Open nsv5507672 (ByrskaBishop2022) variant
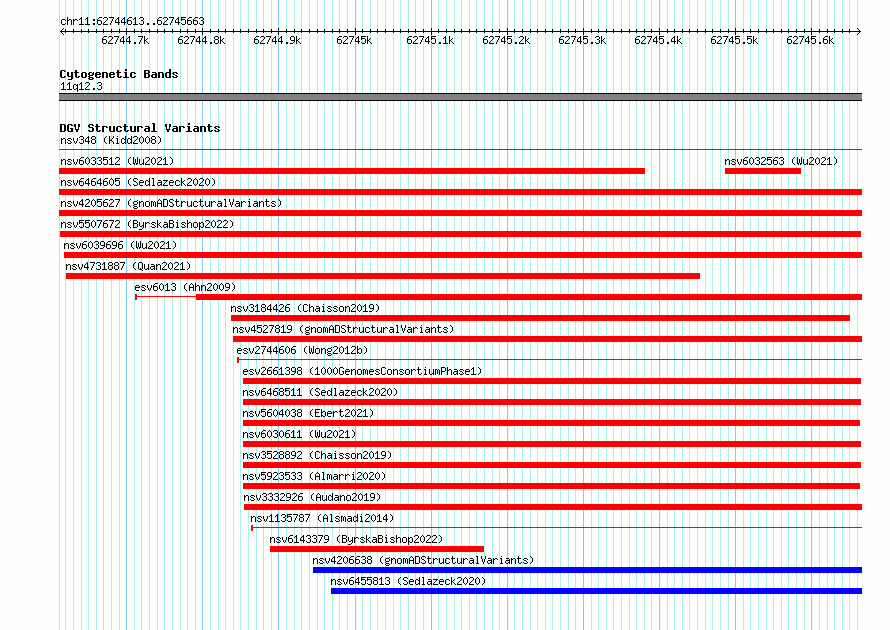 point(147,224)
